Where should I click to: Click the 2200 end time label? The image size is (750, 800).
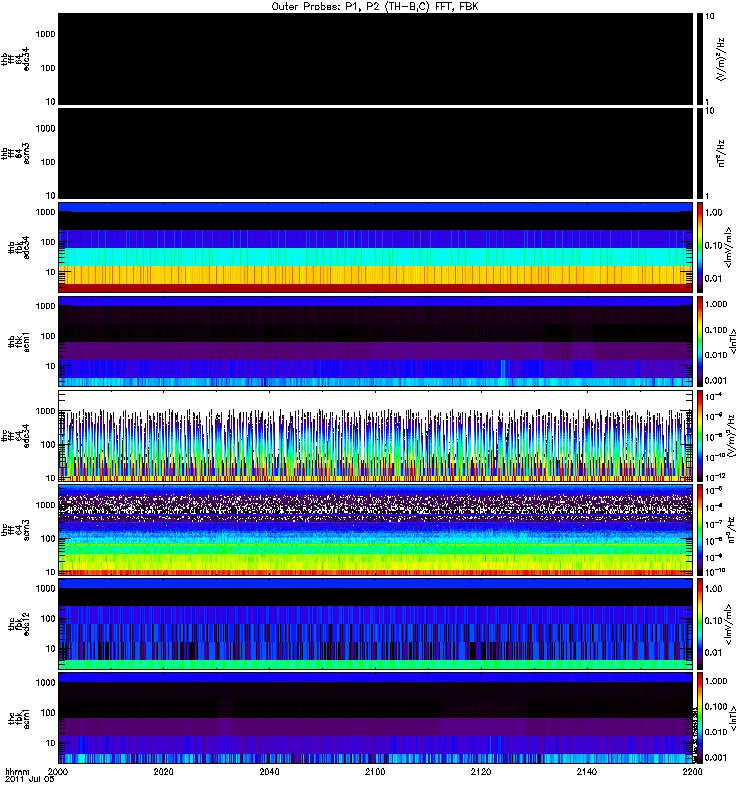[691, 772]
